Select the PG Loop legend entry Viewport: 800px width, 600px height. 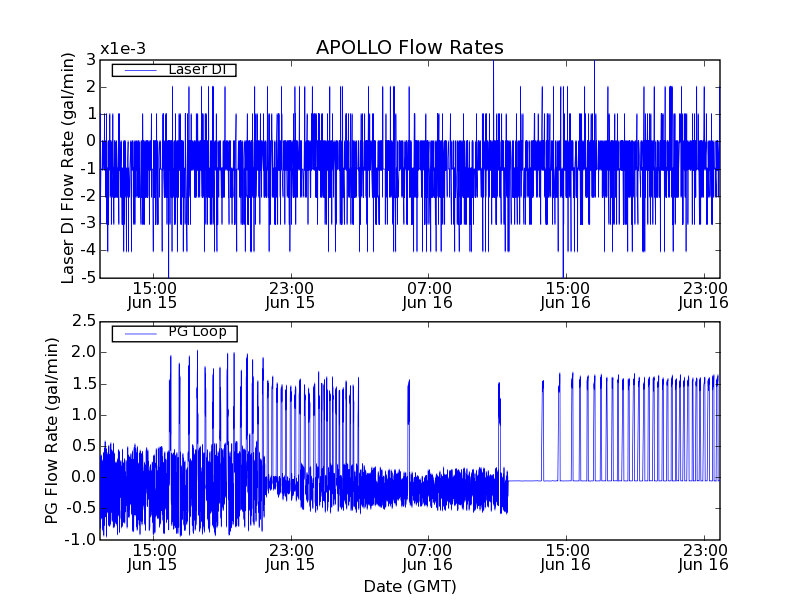tap(196, 333)
